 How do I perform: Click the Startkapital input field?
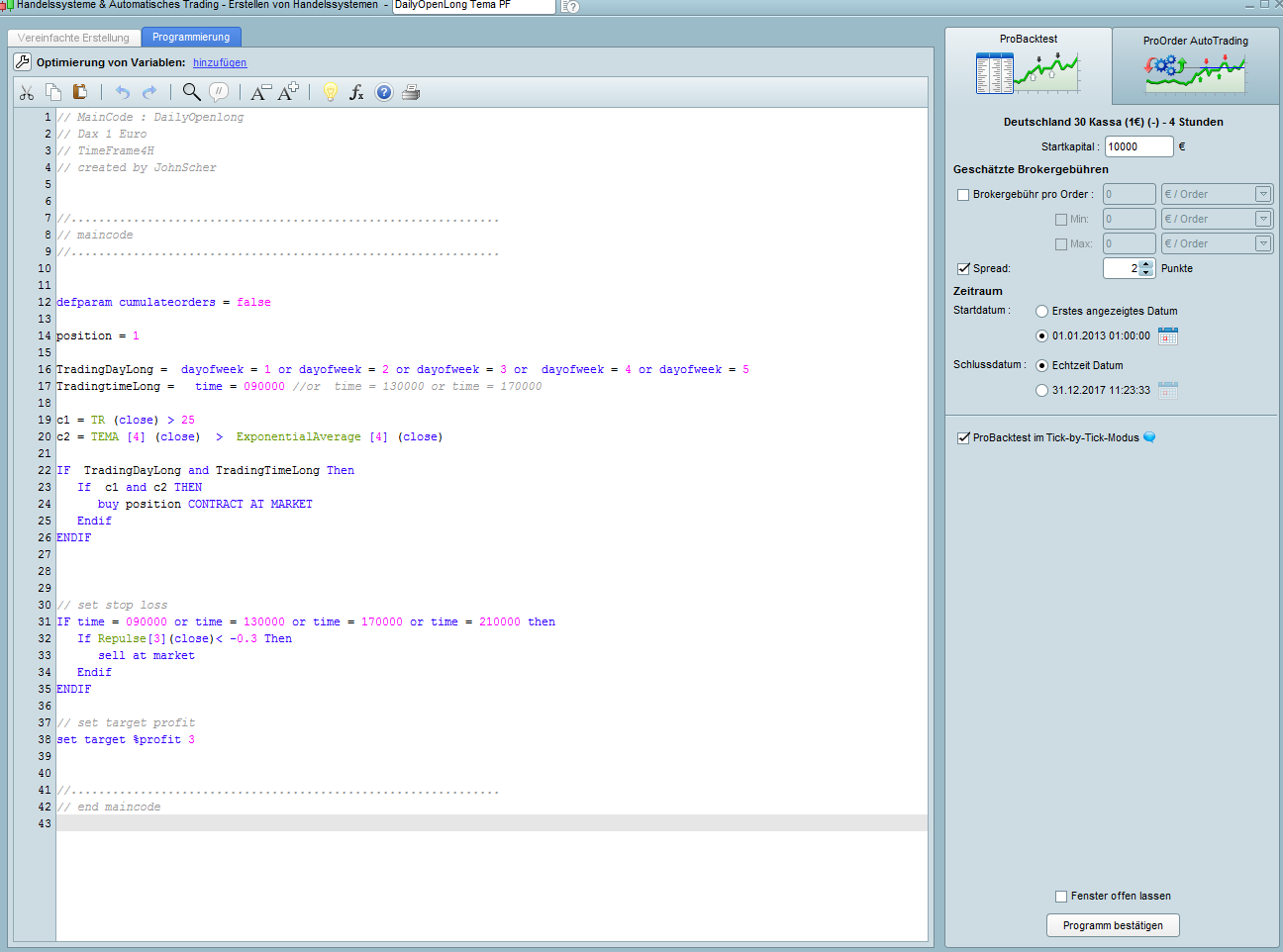click(x=1138, y=146)
